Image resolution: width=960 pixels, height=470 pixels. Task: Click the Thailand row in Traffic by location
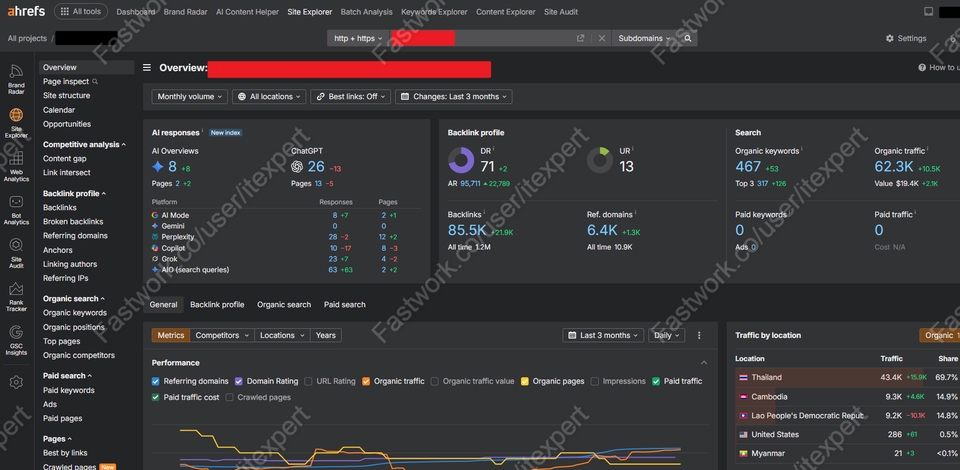coord(847,378)
